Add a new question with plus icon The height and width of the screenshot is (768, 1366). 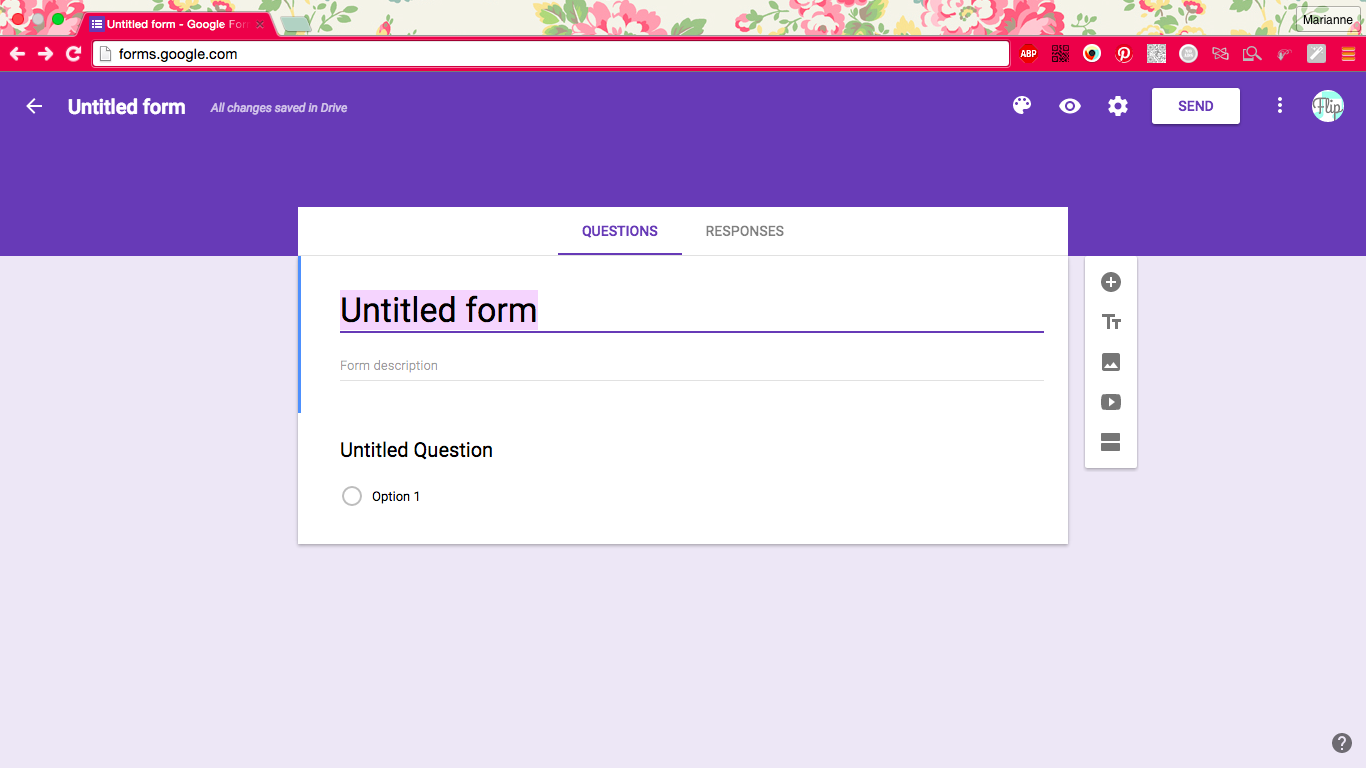(1111, 282)
